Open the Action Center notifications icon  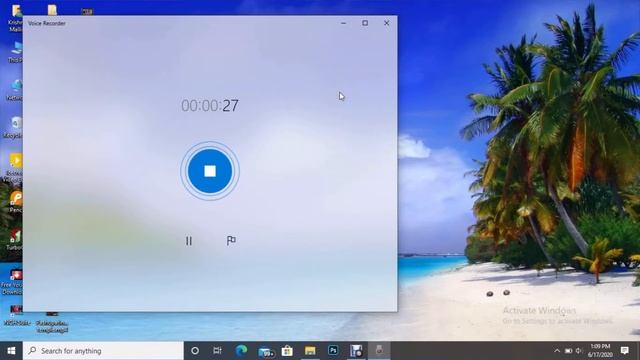(x=624, y=351)
